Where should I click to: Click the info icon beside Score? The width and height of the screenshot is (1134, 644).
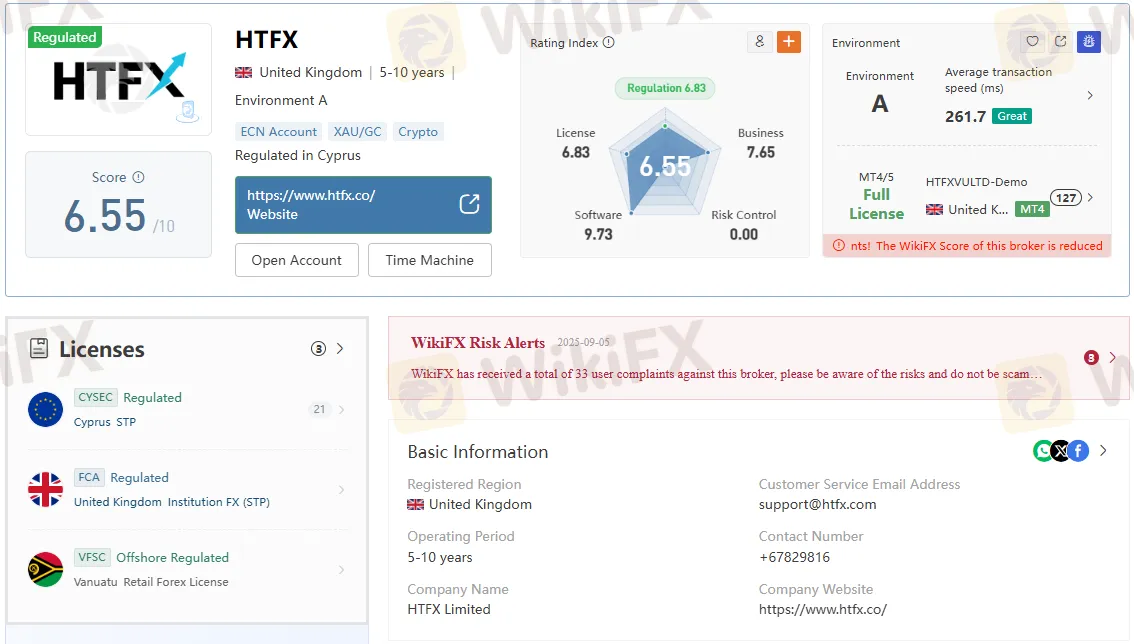click(x=138, y=177)
